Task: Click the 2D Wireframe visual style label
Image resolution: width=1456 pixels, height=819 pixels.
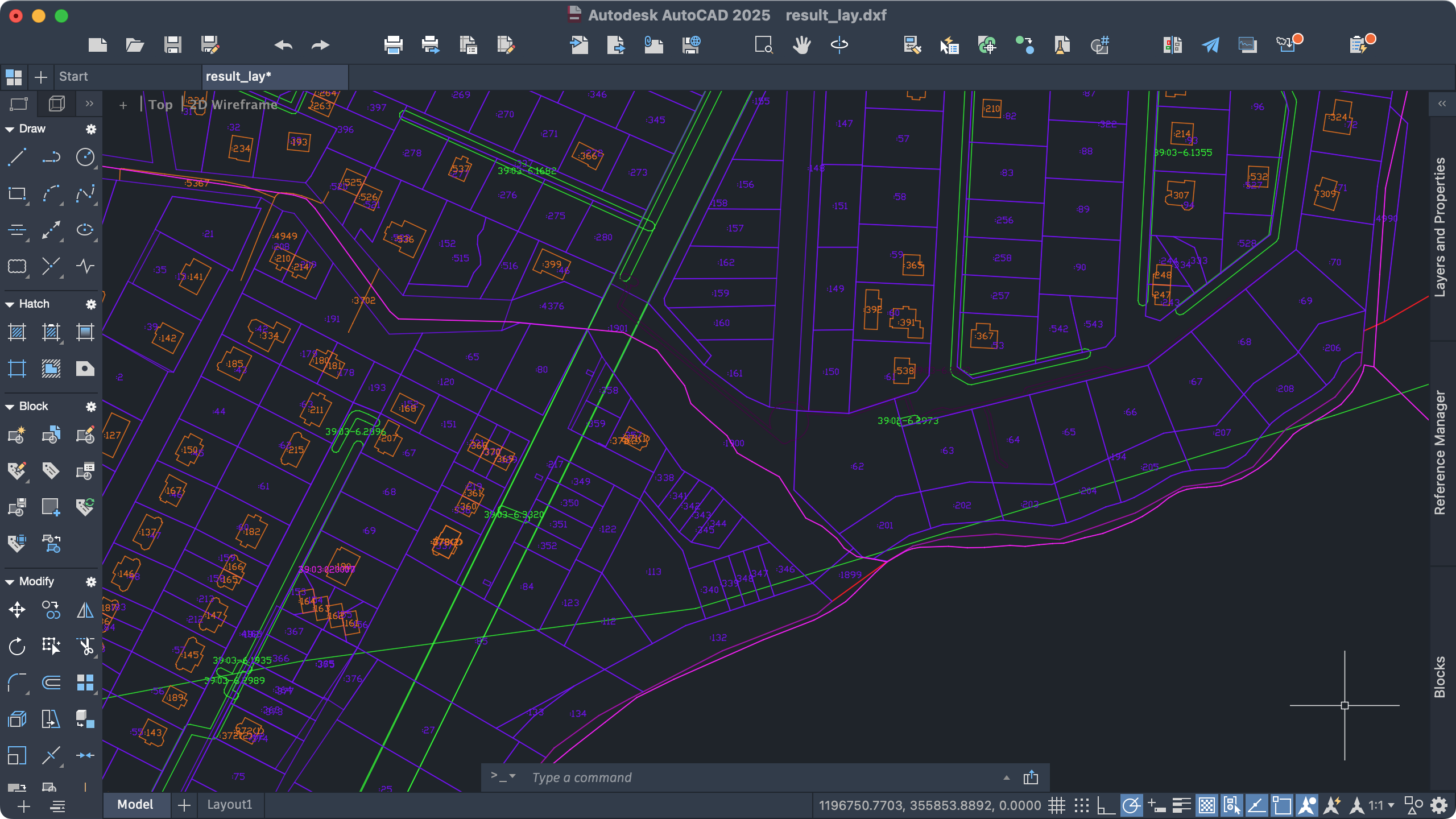Action: (234, 105)
